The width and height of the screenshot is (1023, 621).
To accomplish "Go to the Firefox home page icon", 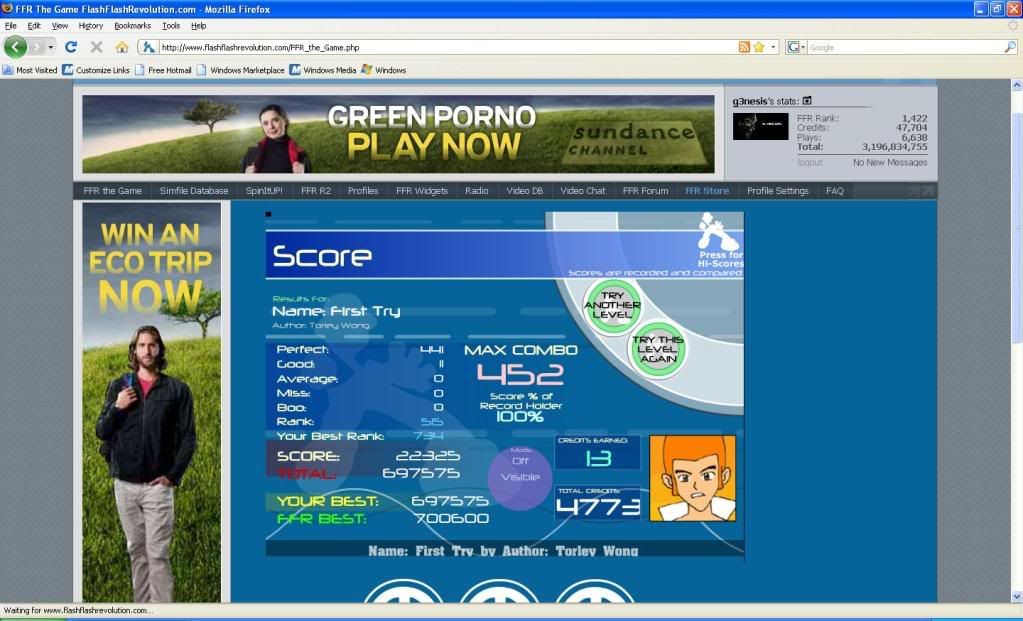I will click(x=122, y=47).
